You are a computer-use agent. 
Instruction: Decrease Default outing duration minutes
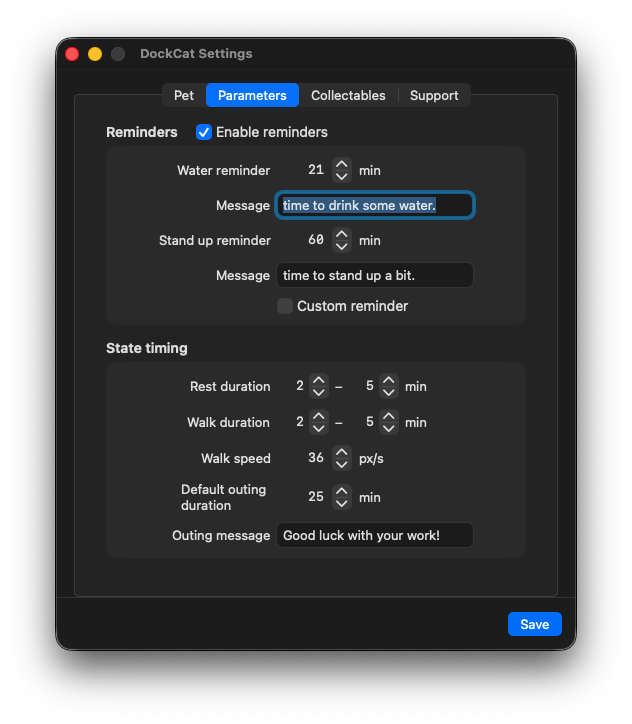pyautogui.click(x=342, y=503)
